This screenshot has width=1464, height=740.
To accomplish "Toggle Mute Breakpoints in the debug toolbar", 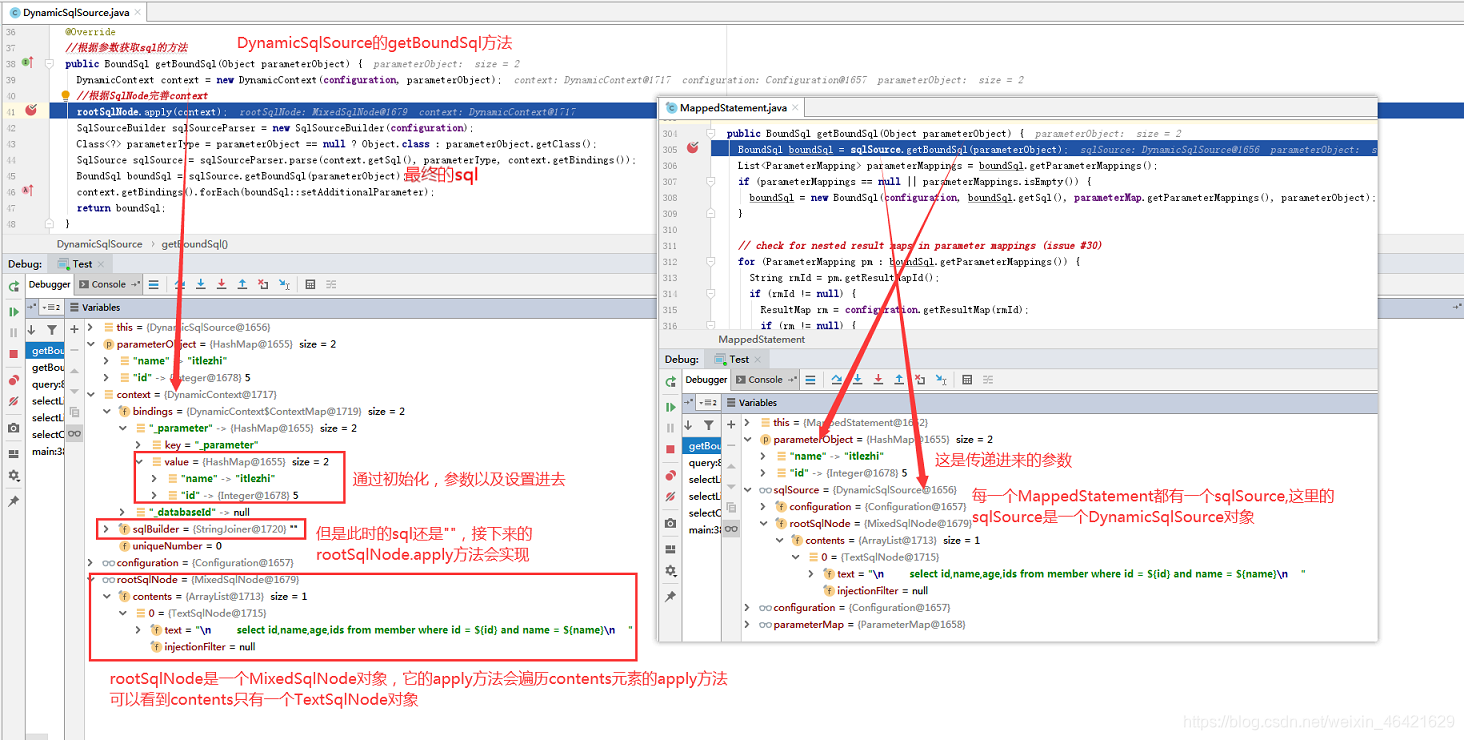I will [12, 398].
